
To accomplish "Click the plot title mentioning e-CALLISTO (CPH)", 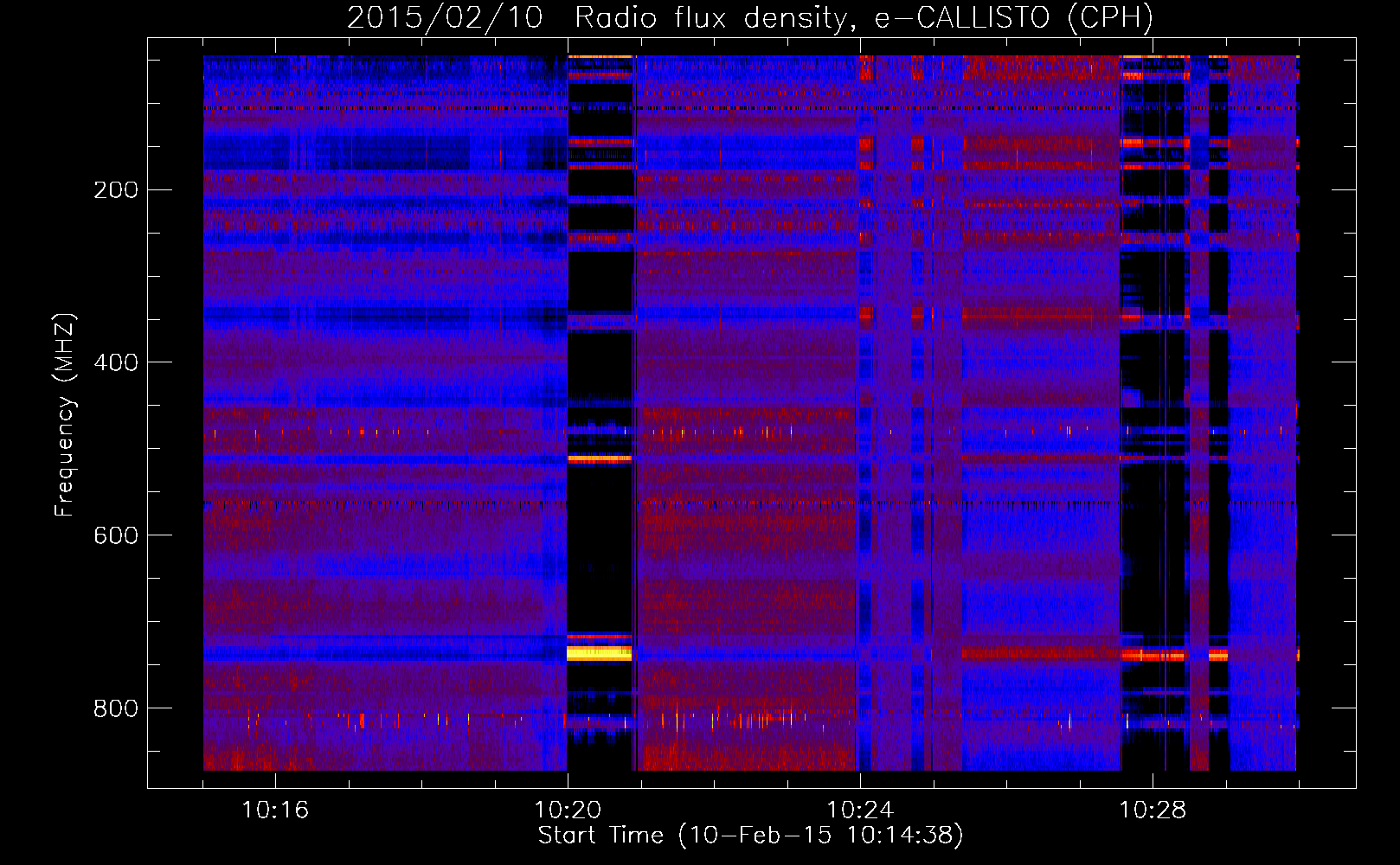I will pos(750,17).
